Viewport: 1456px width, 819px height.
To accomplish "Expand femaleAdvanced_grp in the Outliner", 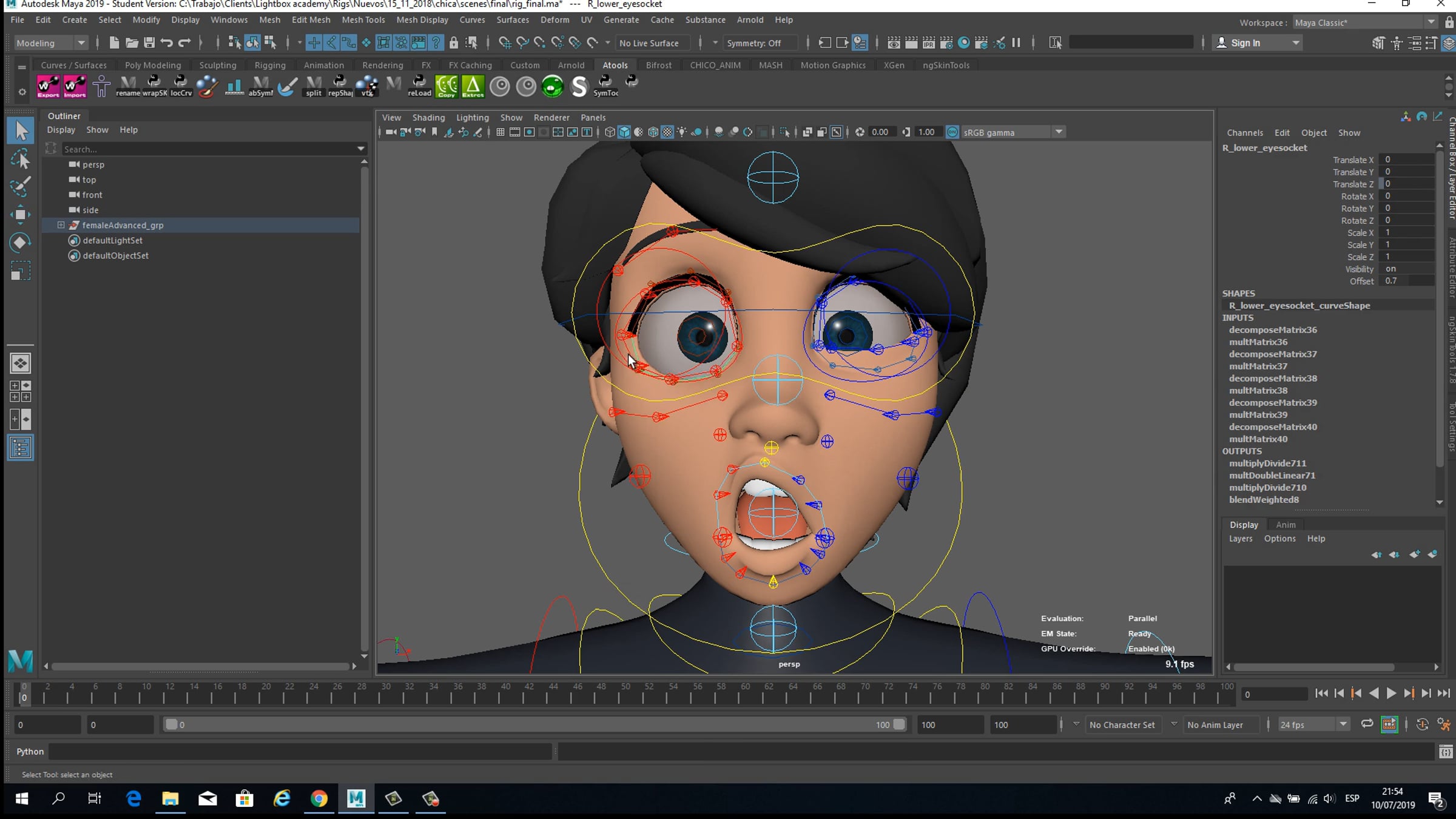I will tap(61, 225).
